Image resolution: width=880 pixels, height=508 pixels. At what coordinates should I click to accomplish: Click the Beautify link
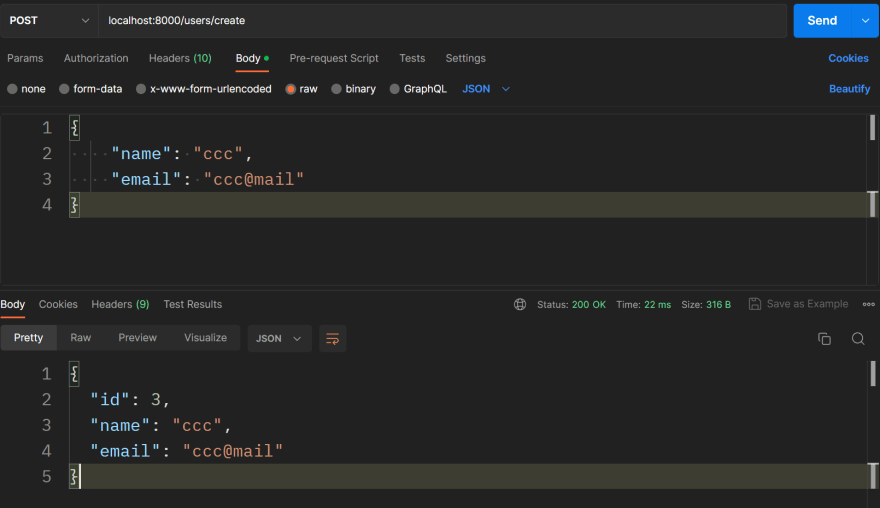click(849, 89)
